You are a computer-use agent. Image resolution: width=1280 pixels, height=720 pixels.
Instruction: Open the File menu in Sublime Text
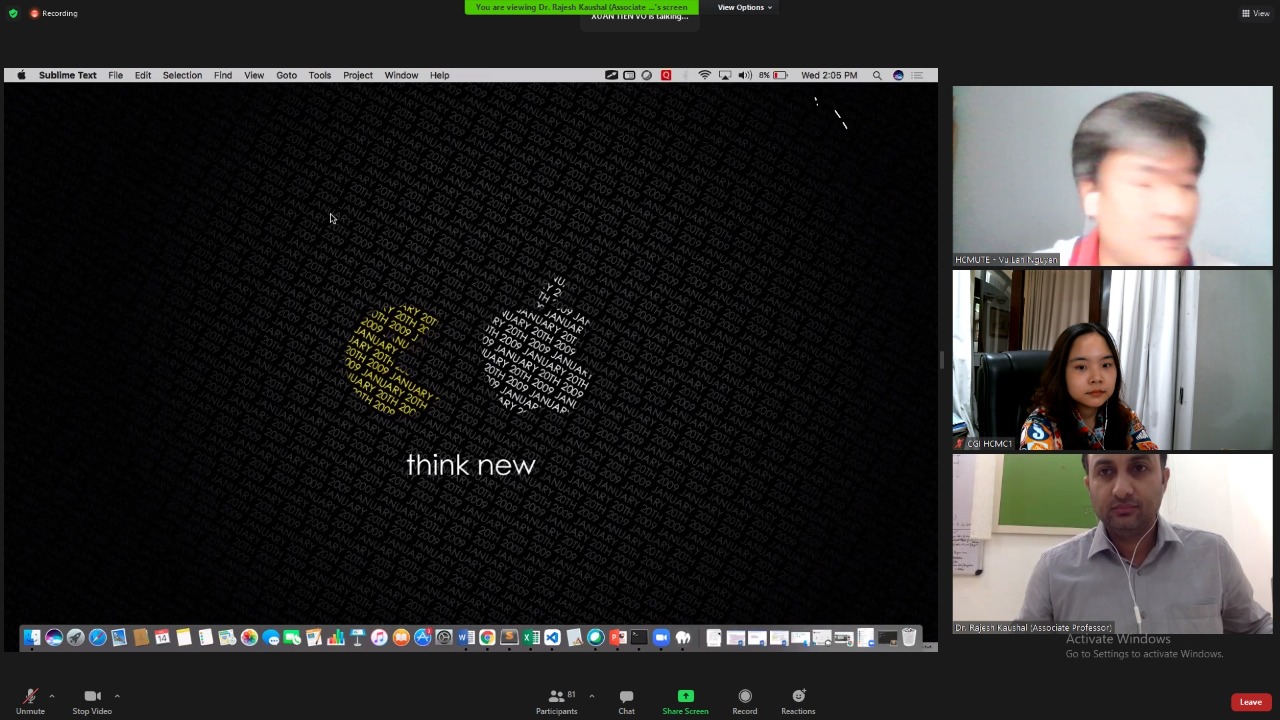click(116, 75)
